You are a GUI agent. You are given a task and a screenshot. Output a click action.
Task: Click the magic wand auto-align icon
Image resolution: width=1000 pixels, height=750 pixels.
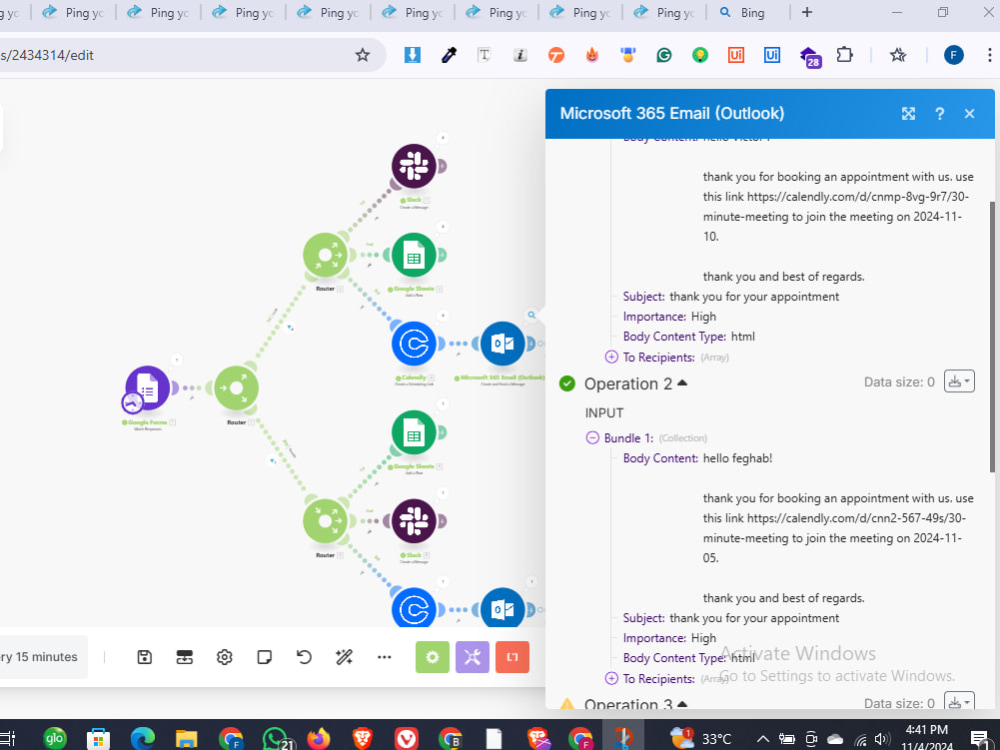pos(344,657)
